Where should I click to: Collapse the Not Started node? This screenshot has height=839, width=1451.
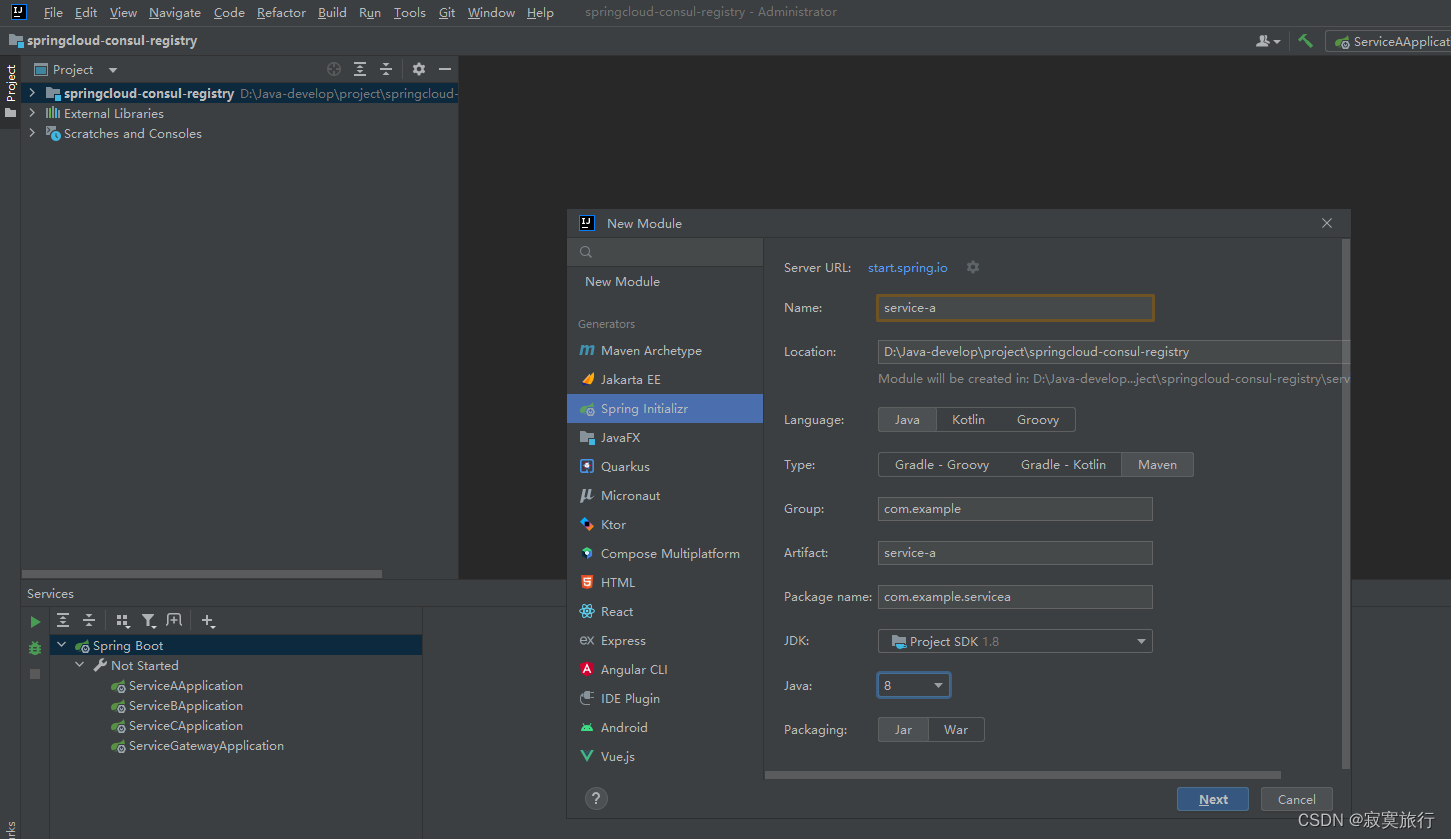pos(80,665)
